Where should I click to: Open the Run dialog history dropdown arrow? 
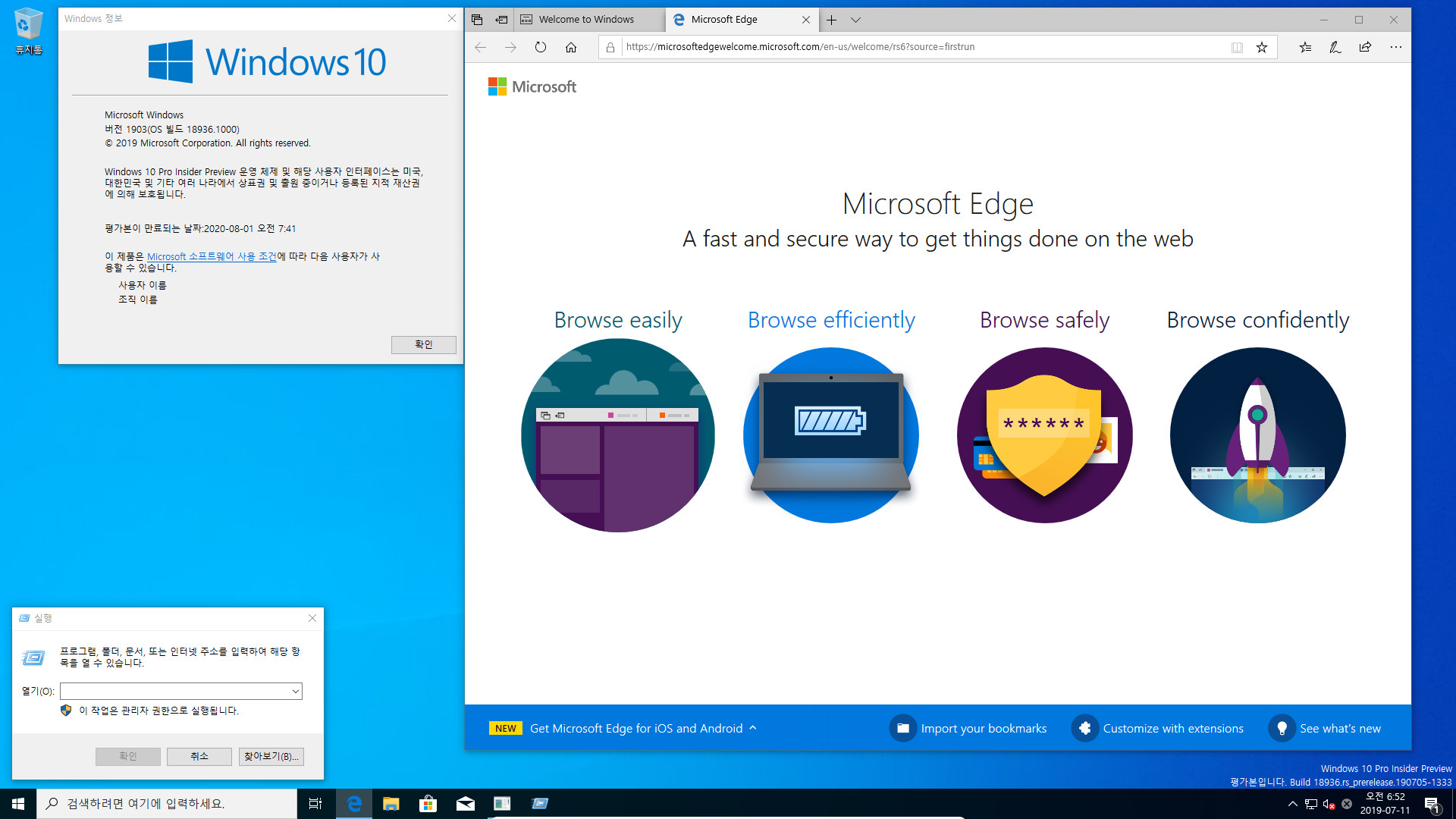(x=296, y=691)
